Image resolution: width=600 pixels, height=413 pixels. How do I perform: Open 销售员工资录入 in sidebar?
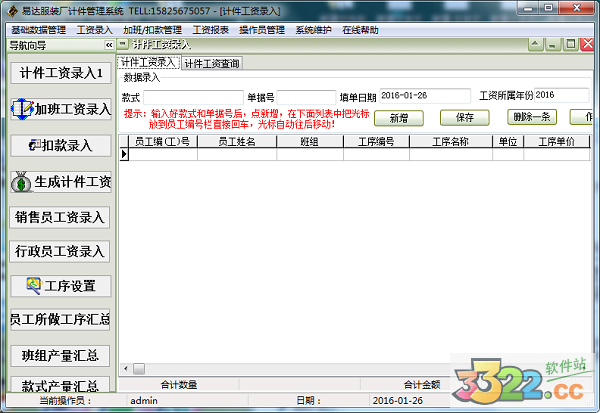click(60, 217)
